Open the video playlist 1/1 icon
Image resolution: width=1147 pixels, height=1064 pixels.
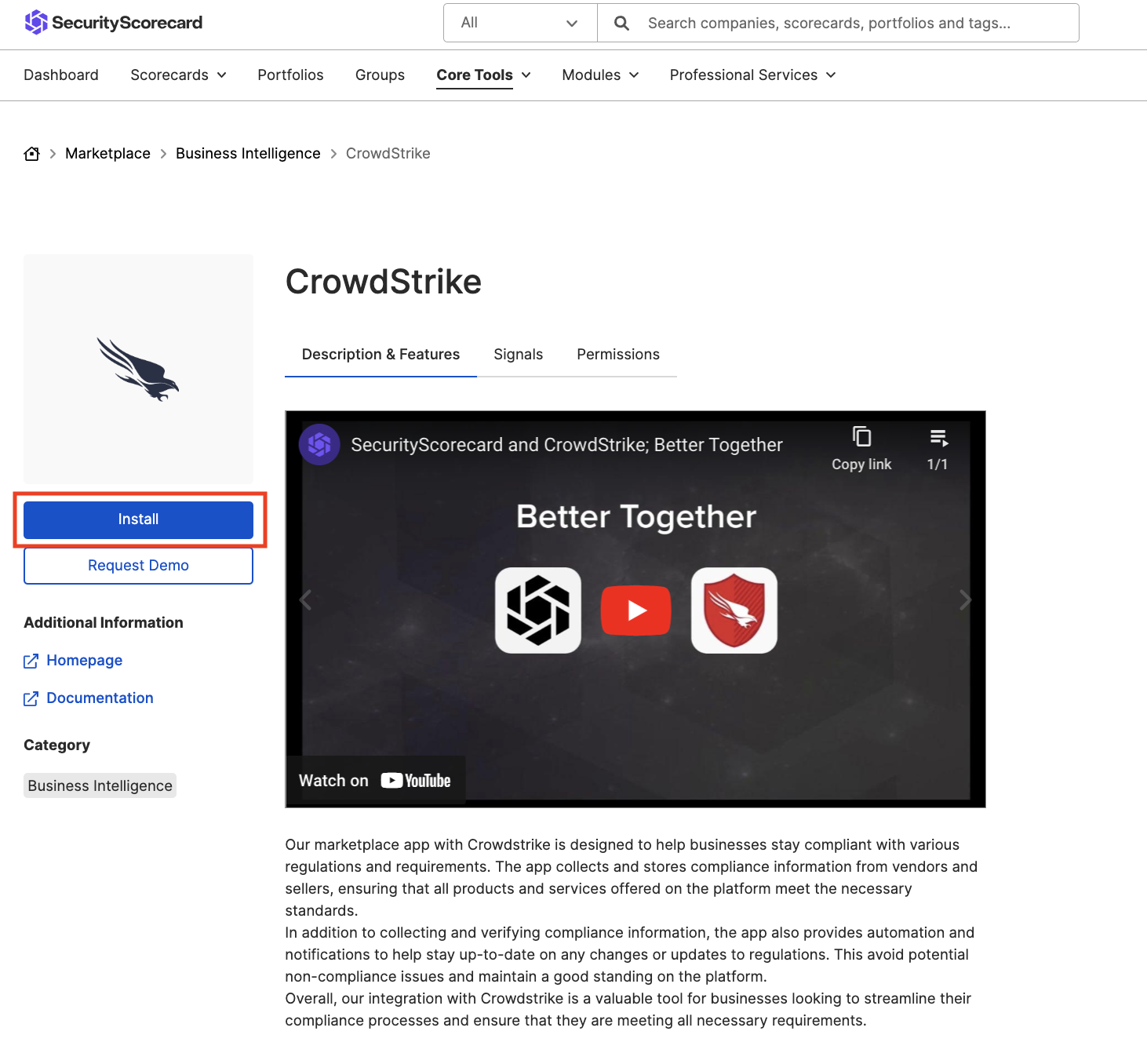coord(938,438)
